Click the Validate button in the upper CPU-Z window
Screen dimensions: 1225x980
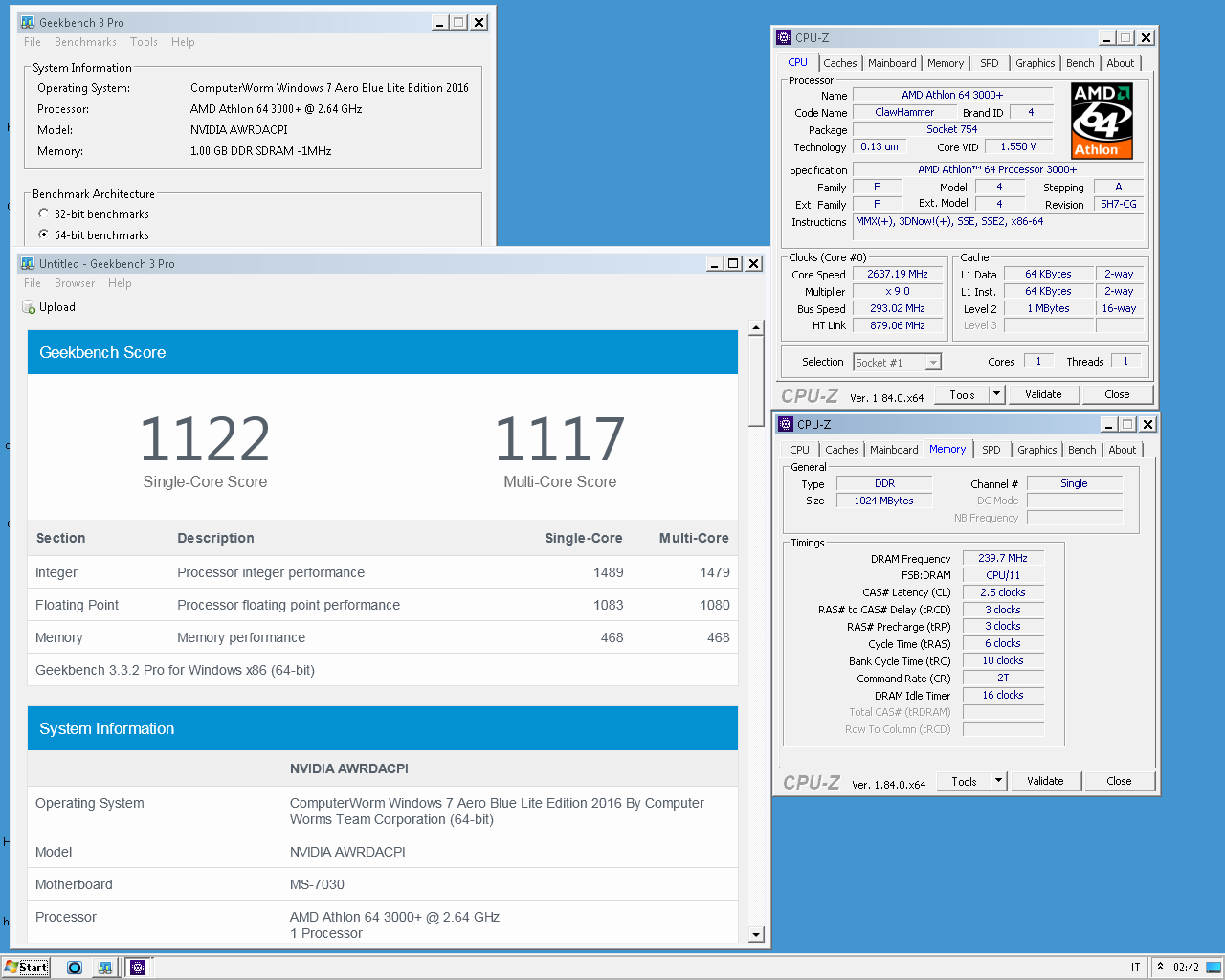click(x=1043, y=394)
